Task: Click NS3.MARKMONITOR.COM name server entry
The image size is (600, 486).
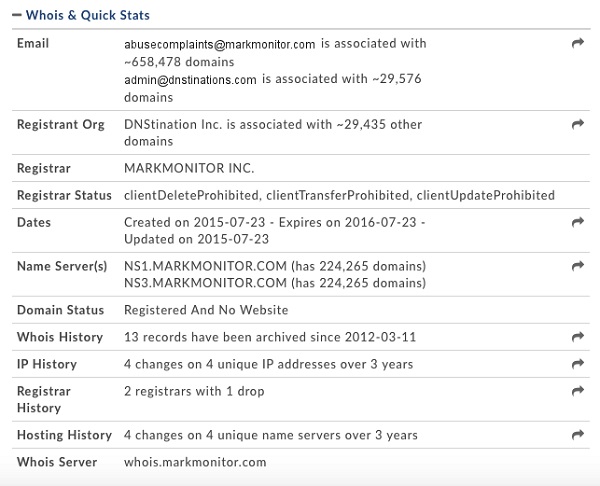Action: point(205,283)
